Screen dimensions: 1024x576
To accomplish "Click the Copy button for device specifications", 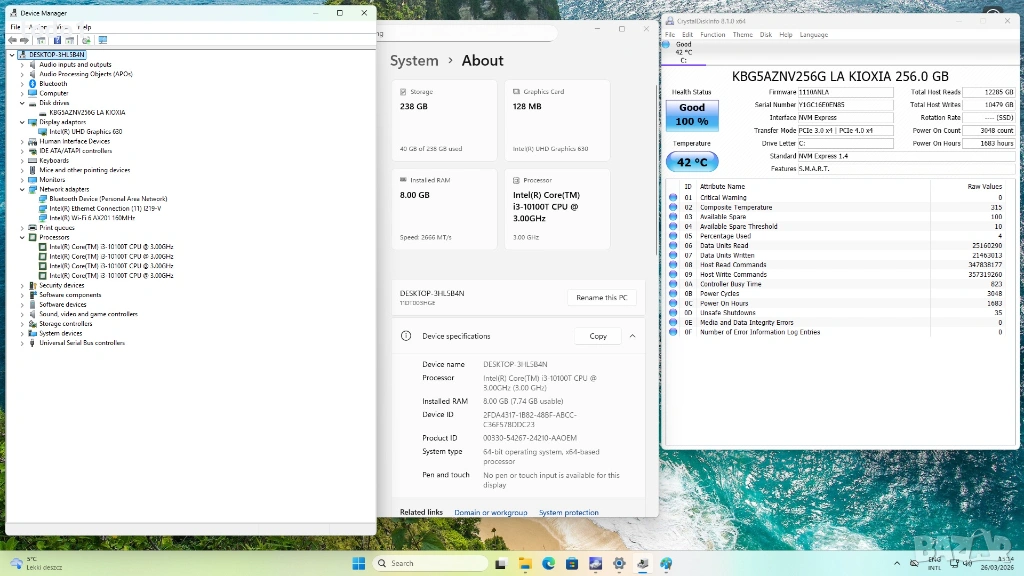I will [x=598, y=336].
